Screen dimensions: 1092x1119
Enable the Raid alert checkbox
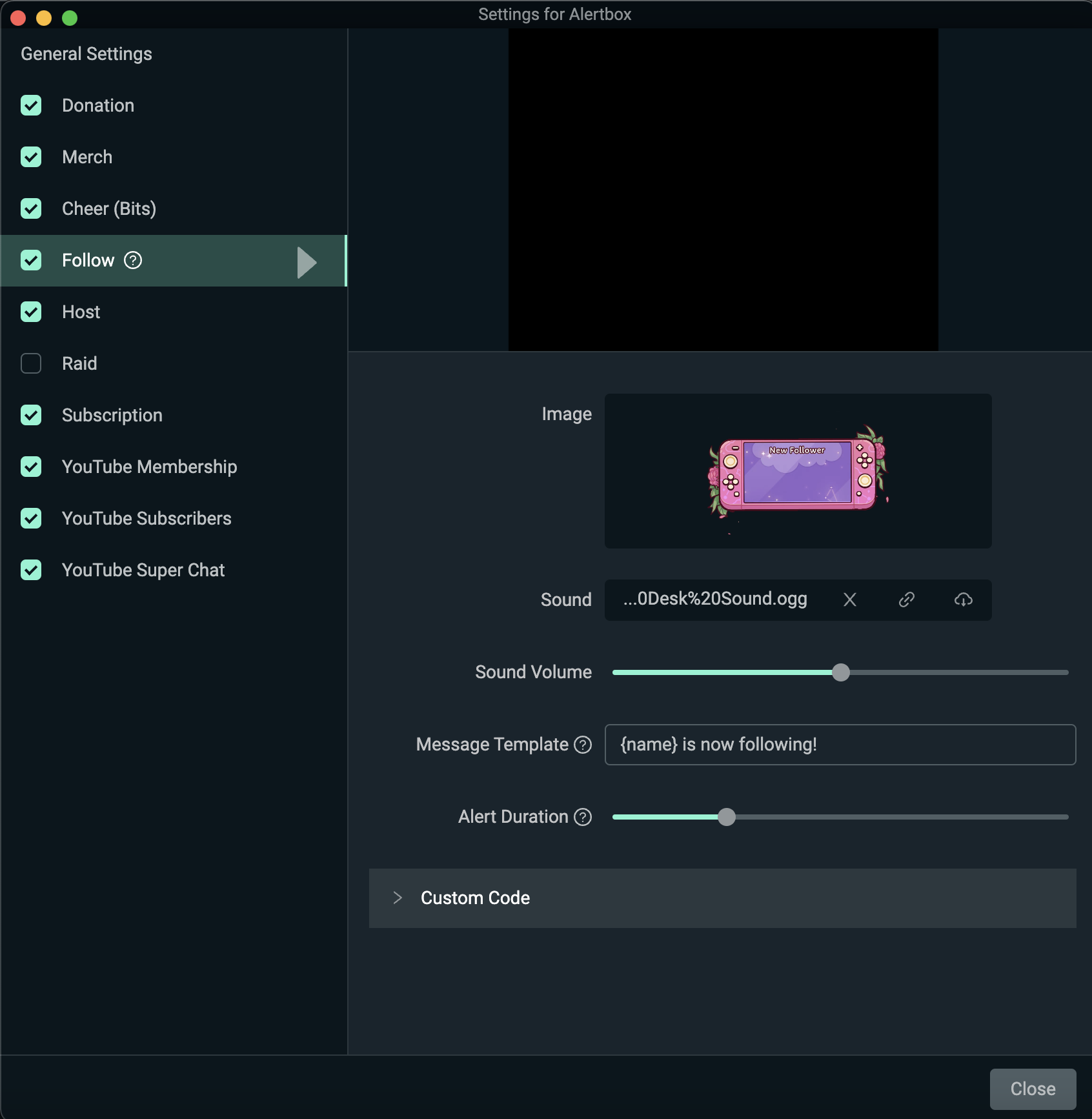coord(31,363)
